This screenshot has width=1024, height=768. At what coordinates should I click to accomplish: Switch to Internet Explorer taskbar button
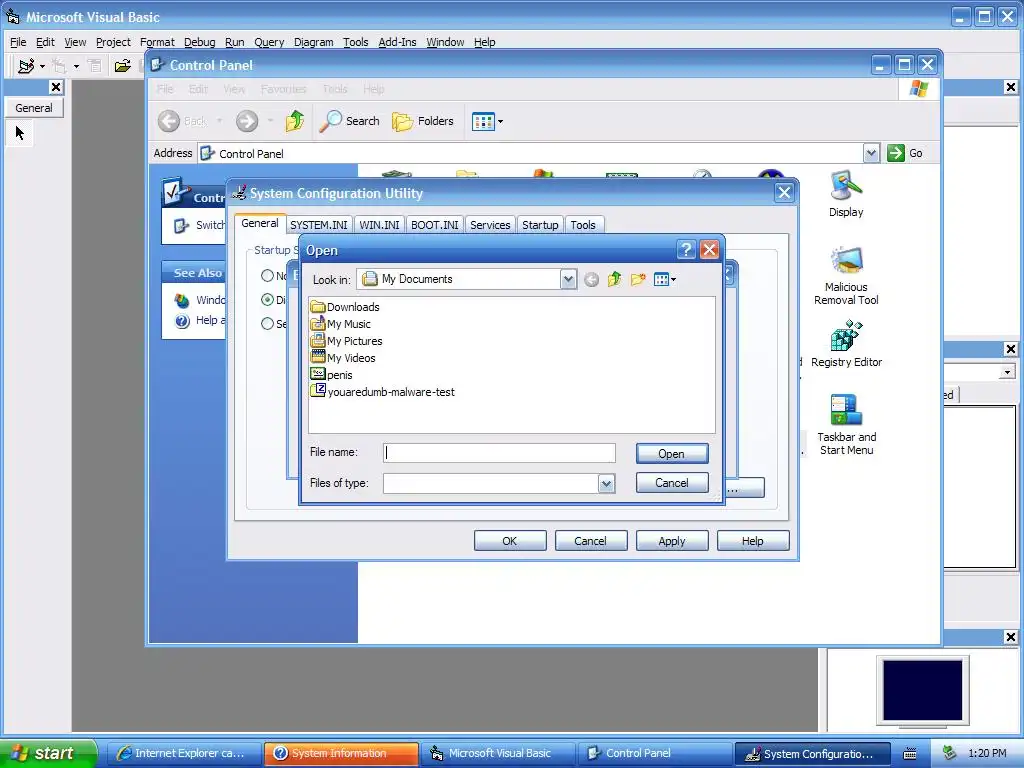point(184,754)
